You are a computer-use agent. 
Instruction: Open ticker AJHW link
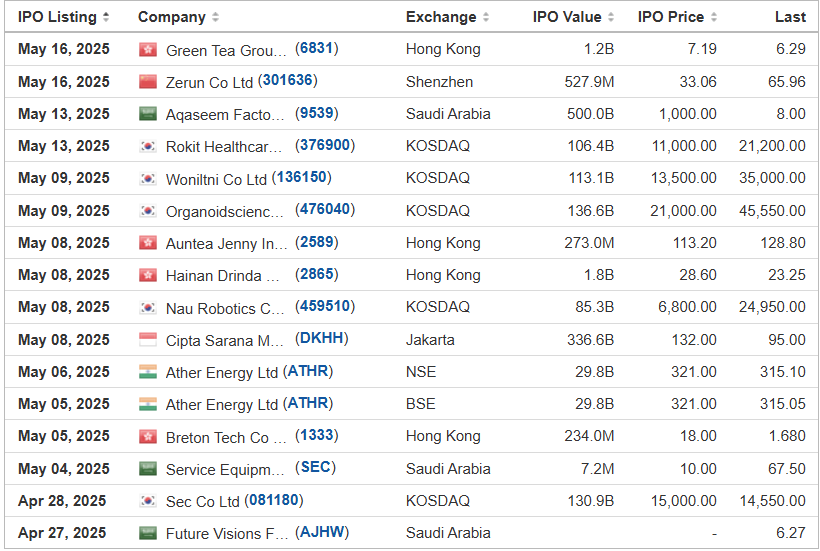coord(322,532)
